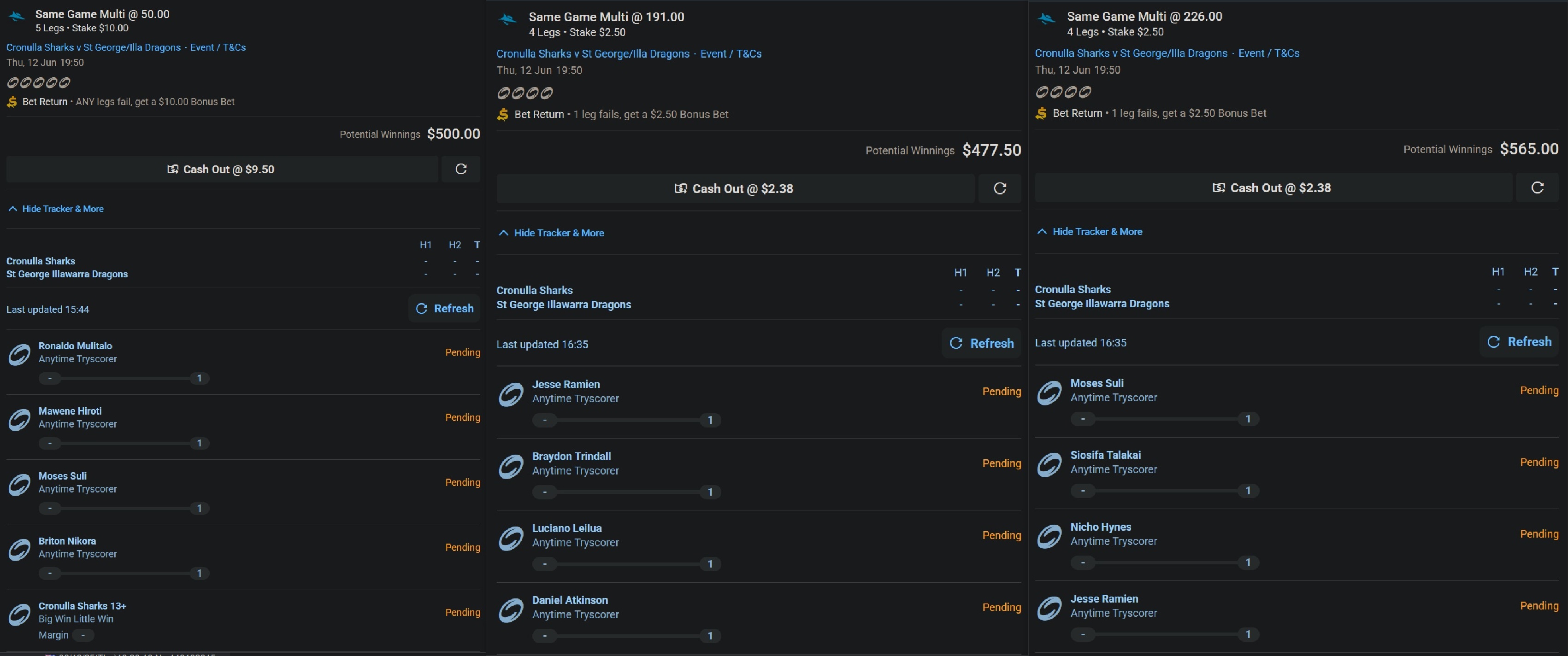Click the Siosifa Talakai tryscorer progress bar
This screenshot has width=1568, height=656.
click(1164, 491)
